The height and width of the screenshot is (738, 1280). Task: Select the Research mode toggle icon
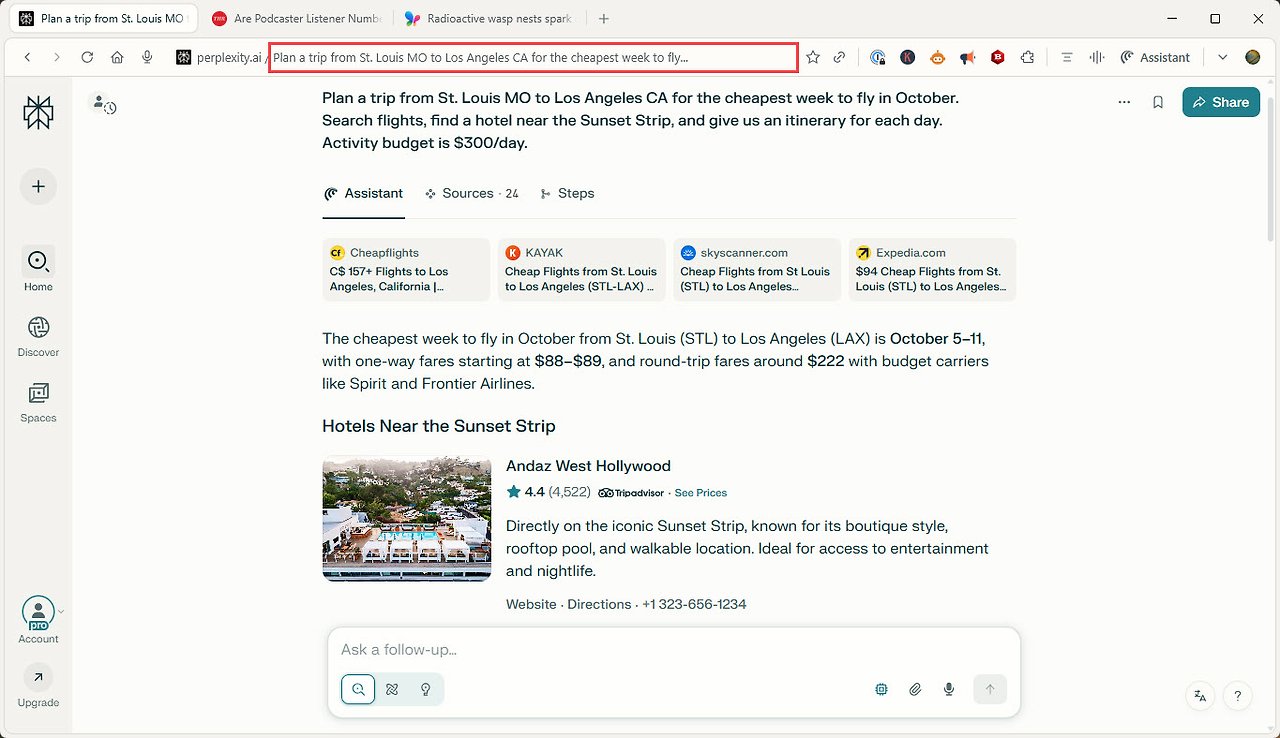coord(392,689)
